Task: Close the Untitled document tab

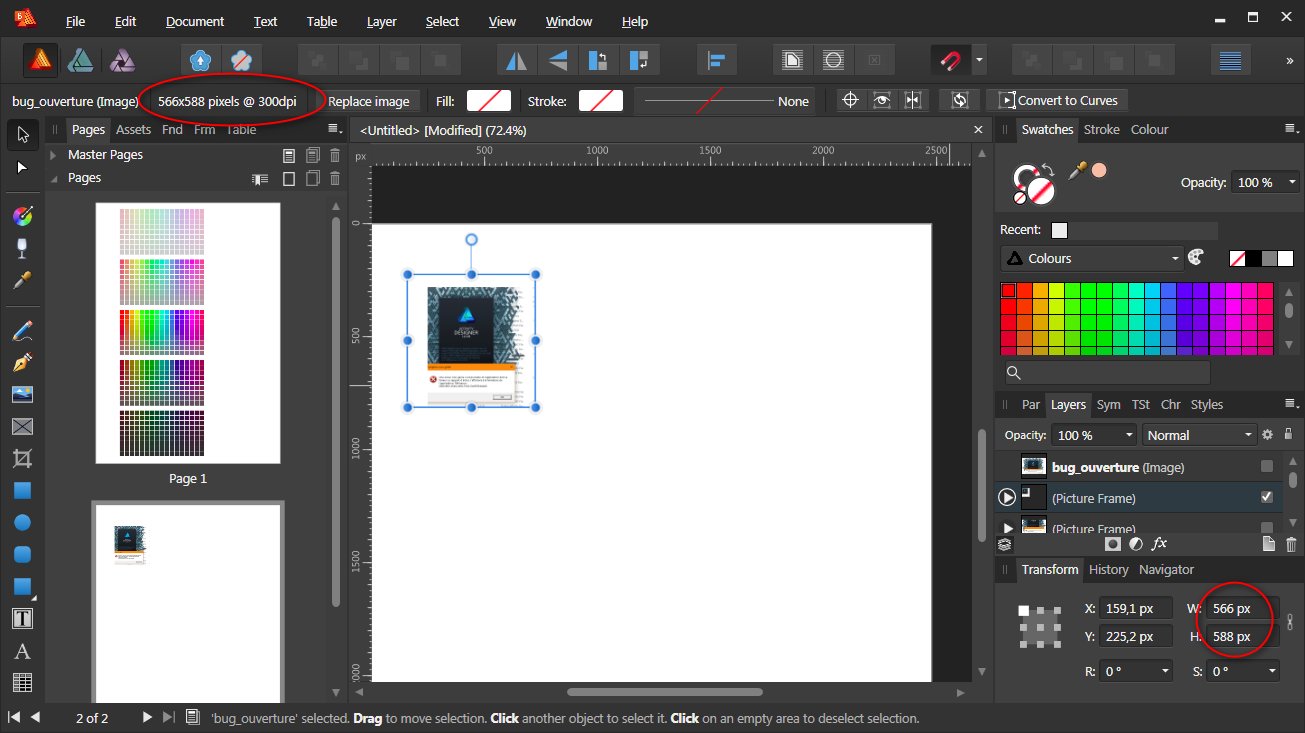Action: [x=978, y=130]
